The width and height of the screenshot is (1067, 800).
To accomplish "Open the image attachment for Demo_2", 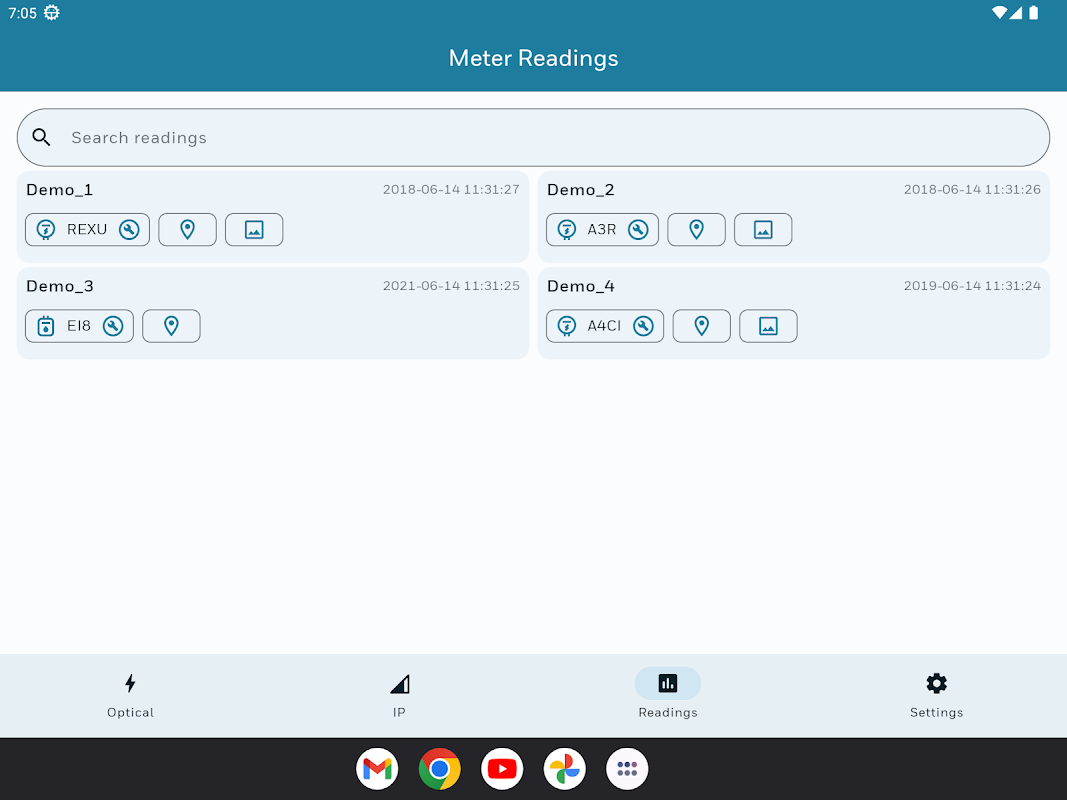I will tap(763, 229).
